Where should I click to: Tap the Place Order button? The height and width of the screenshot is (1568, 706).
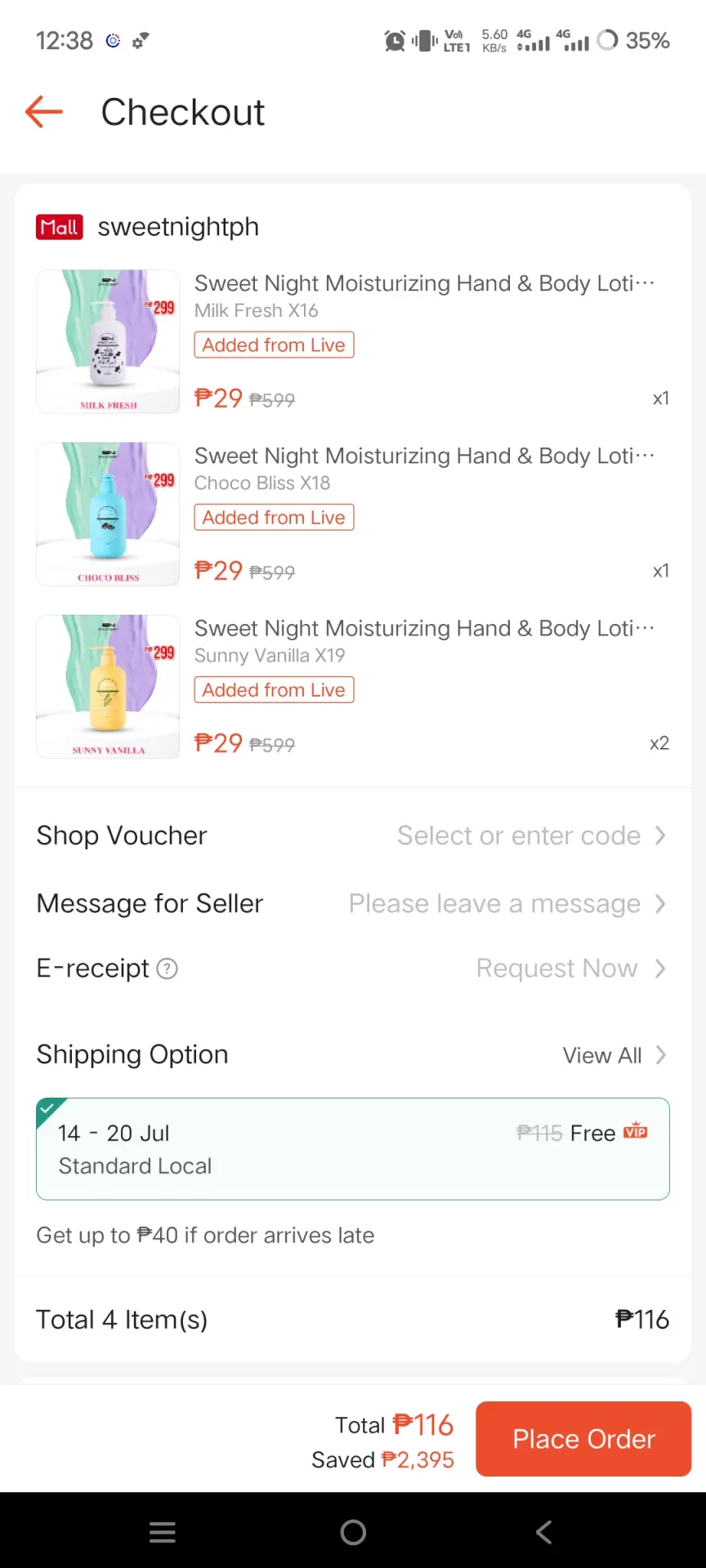pyautogui.click(x=583, y=1439)
